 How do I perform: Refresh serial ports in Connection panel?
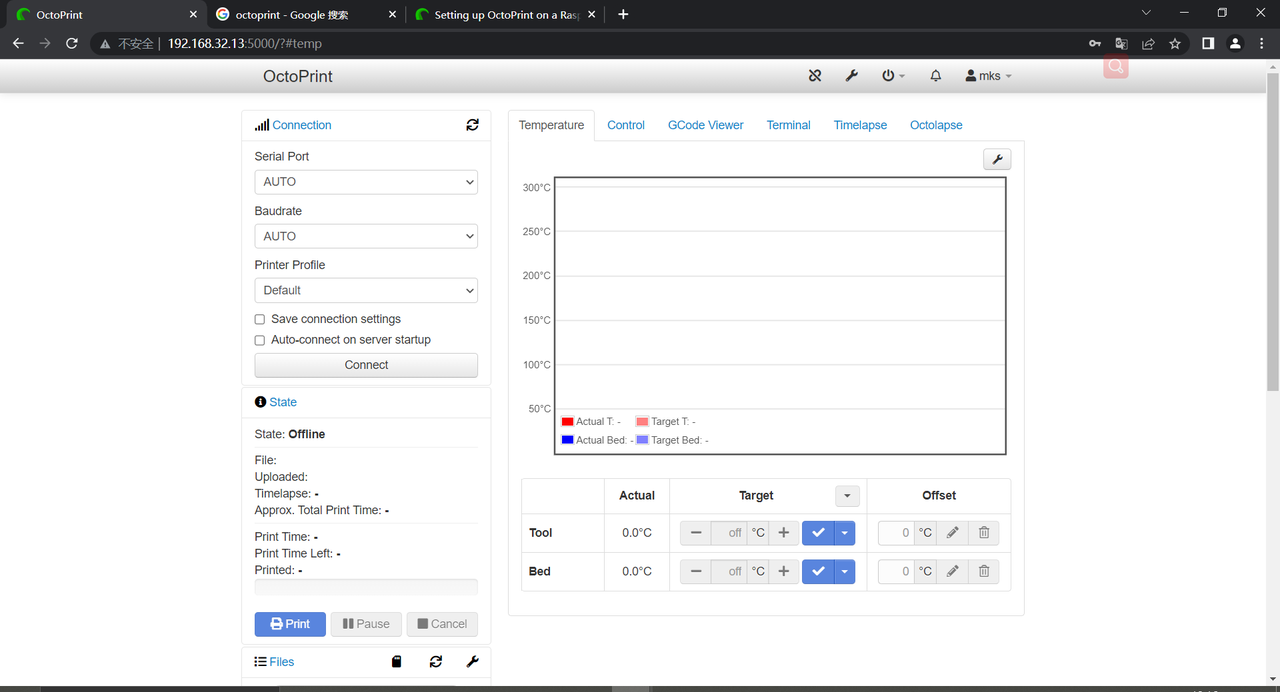tap(472, 125)
